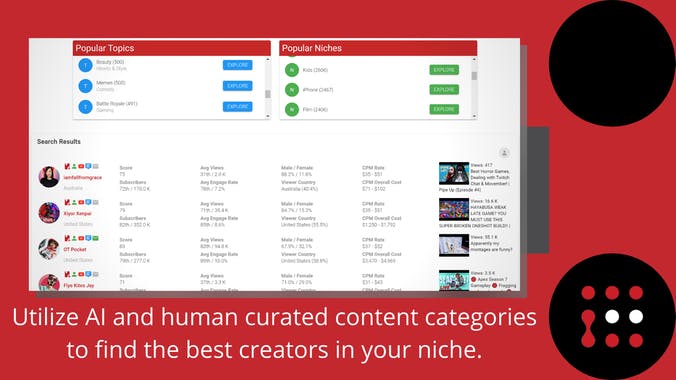The height and width of the screenshot is (380, 676).
Task: Click the YouTube icon for OT Pocket
Action: click(81, 238)
